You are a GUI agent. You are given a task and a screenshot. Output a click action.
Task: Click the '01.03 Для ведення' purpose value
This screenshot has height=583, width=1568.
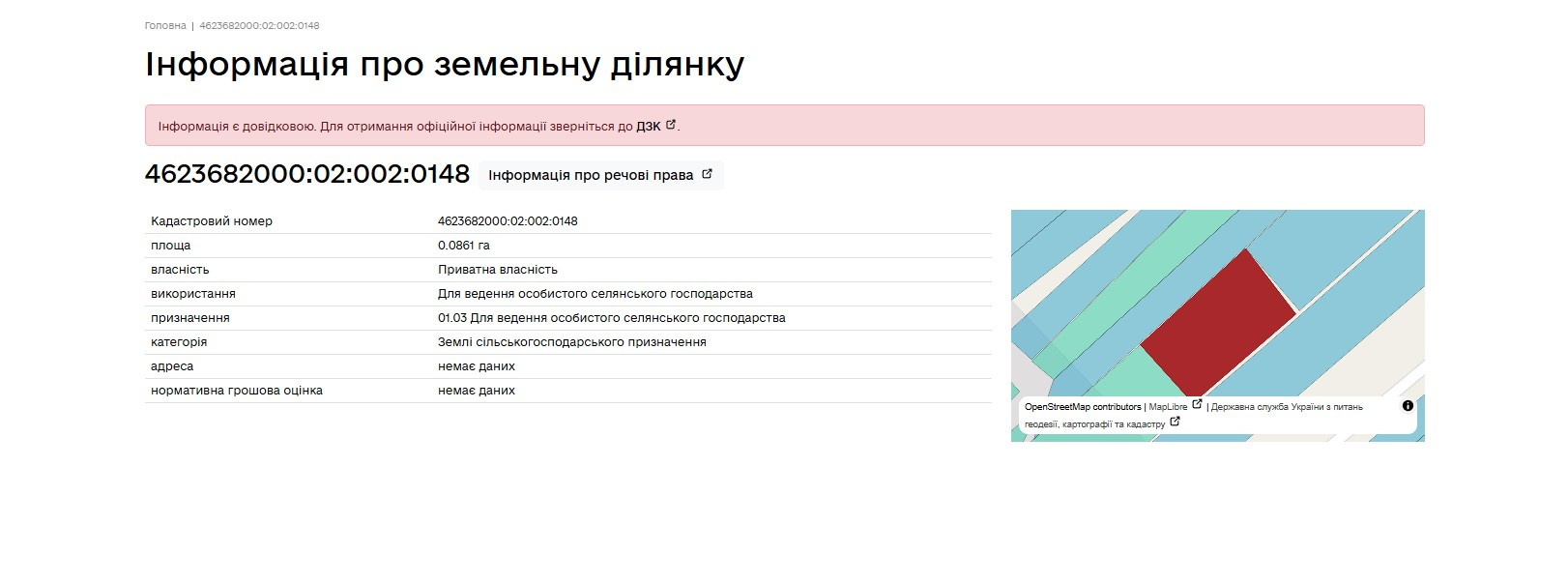[612, 318]
